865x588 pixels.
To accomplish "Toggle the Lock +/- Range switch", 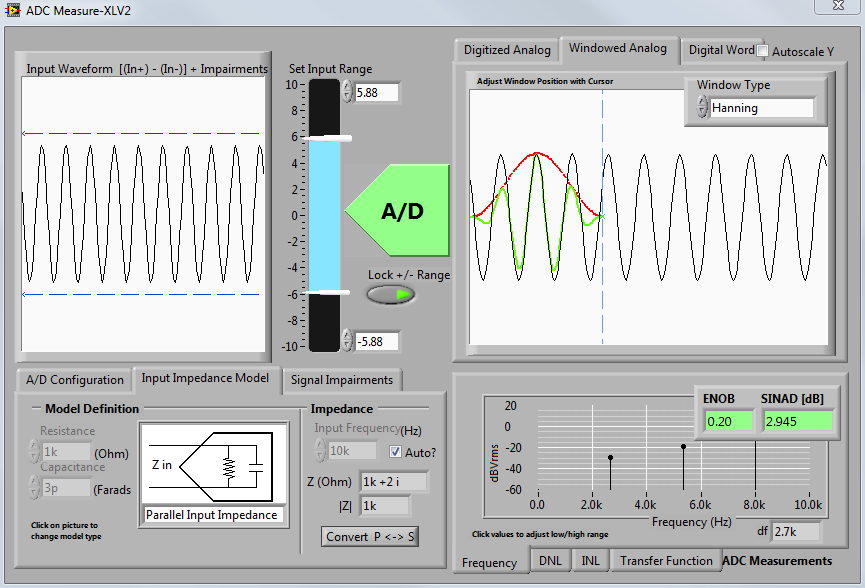I will pyautogui.click(x=390, y=295).
